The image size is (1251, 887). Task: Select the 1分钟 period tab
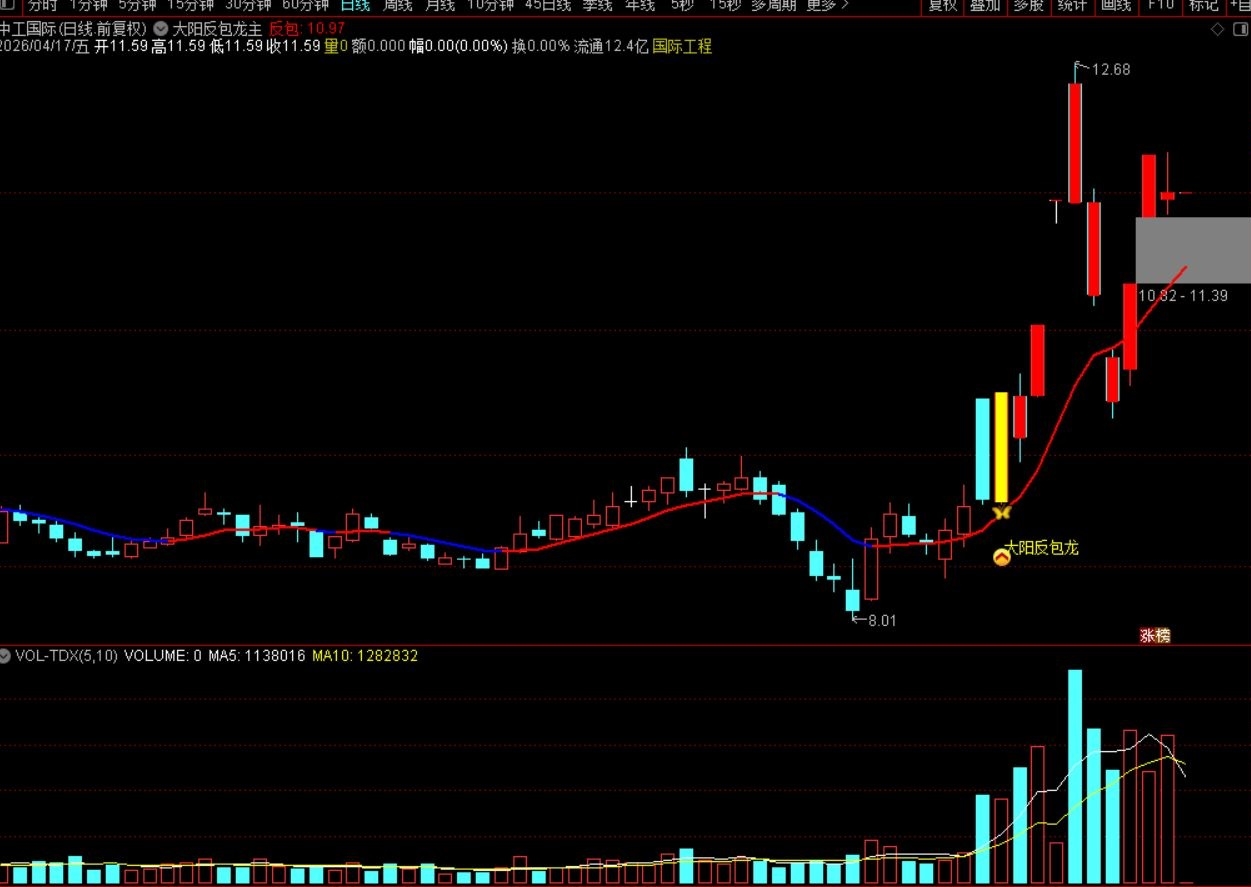click(x=88, y=5)
